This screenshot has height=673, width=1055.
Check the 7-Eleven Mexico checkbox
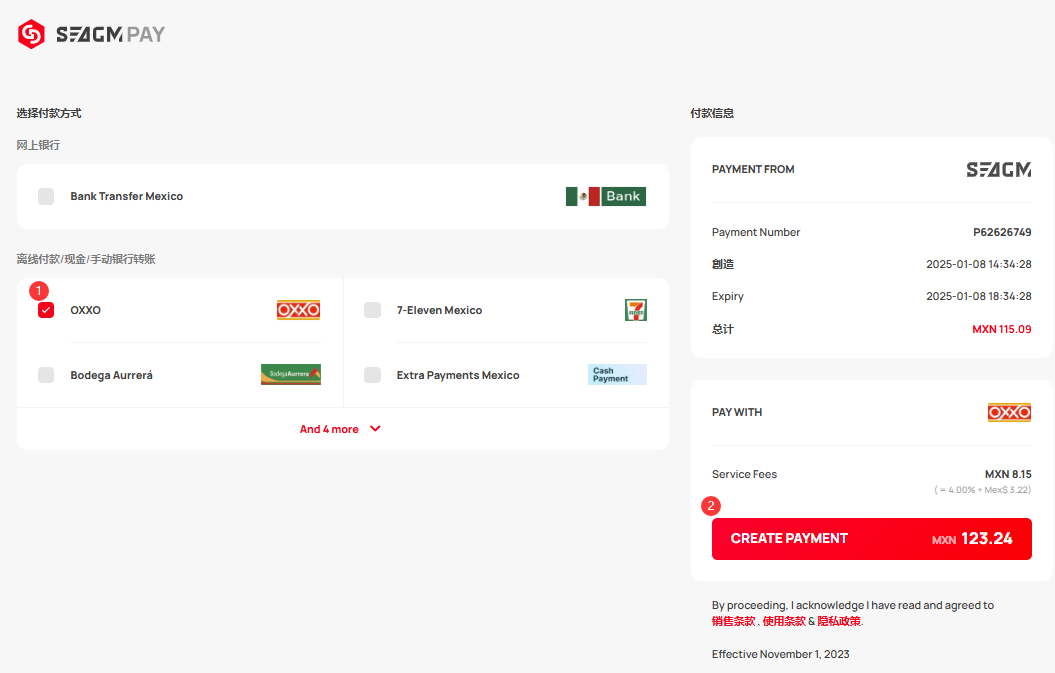(x=372, y=310)
